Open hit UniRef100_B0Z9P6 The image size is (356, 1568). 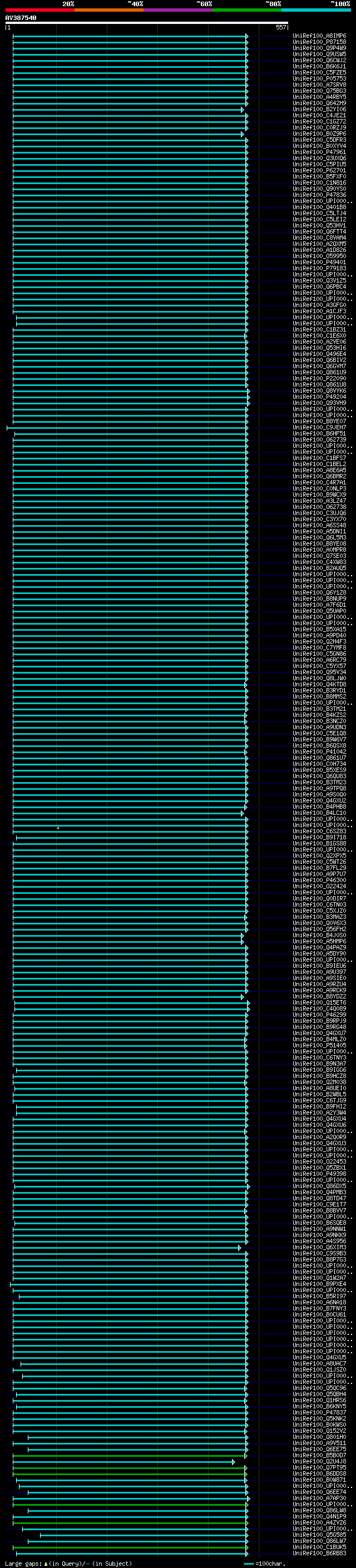pyautogui.click(x=319, y=134)
